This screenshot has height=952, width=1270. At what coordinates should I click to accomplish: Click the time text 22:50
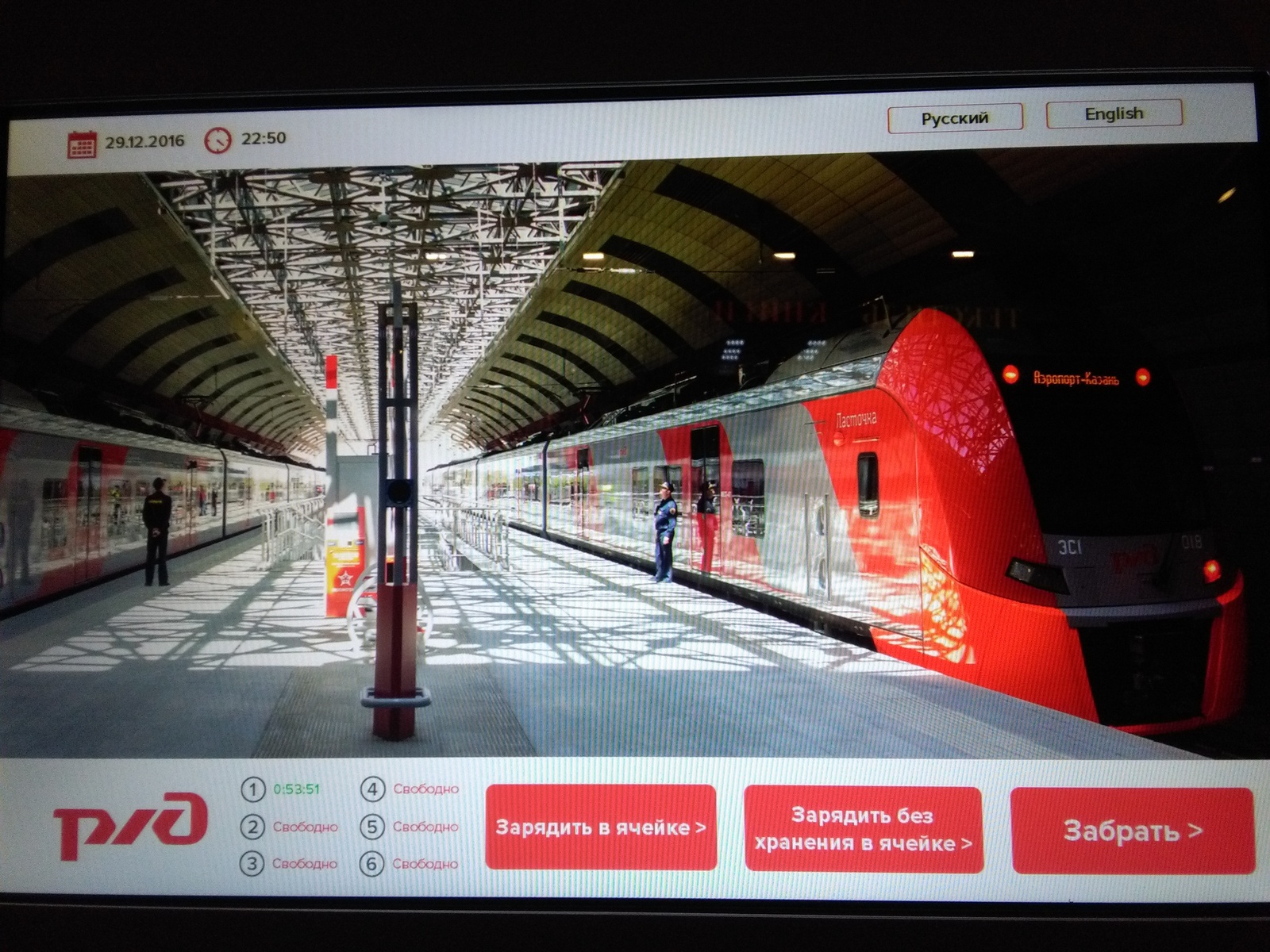[x=264, y=138]
